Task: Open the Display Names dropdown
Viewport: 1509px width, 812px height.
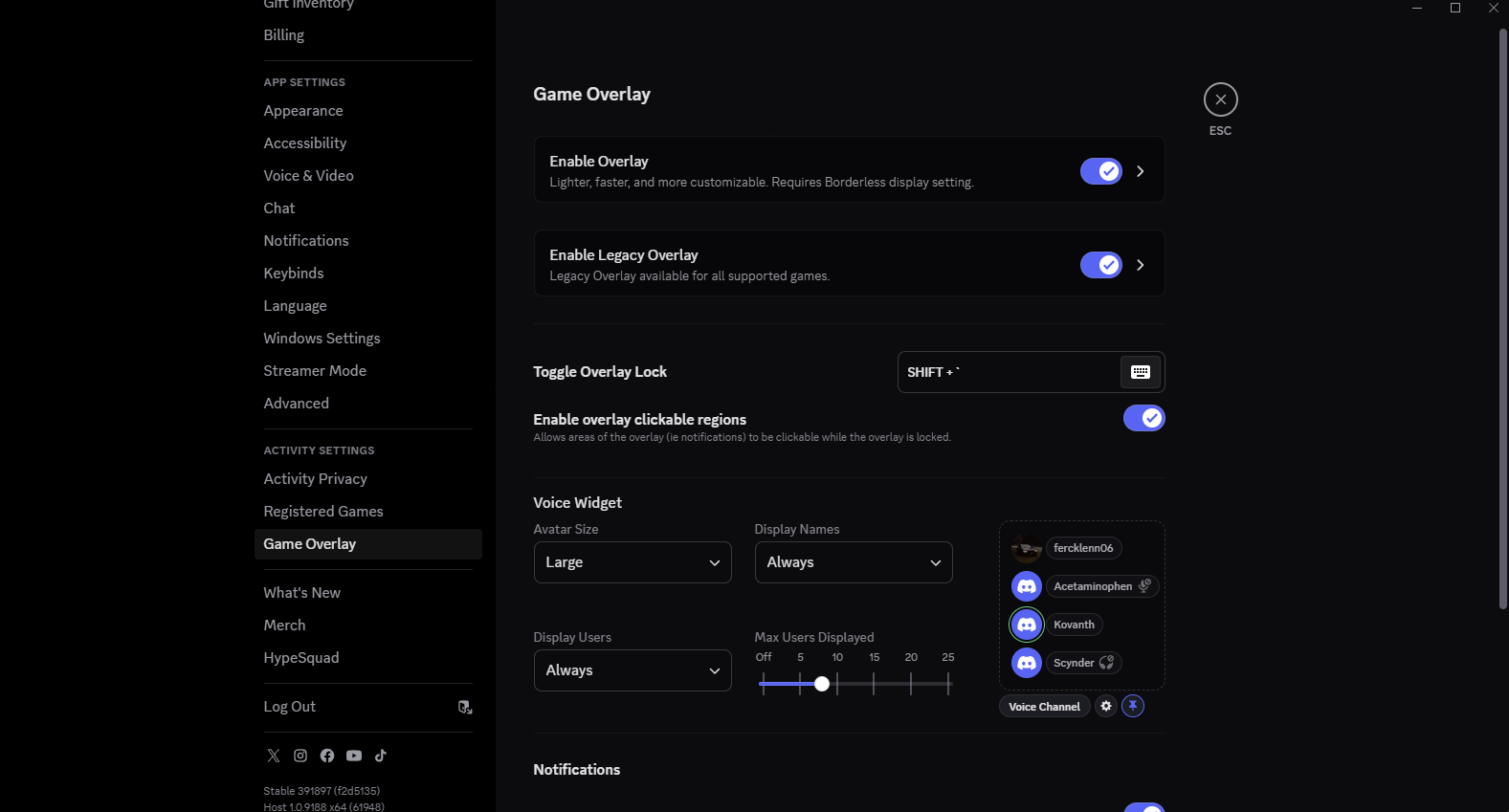Action: pyautogui.click(x=854, y=562)
